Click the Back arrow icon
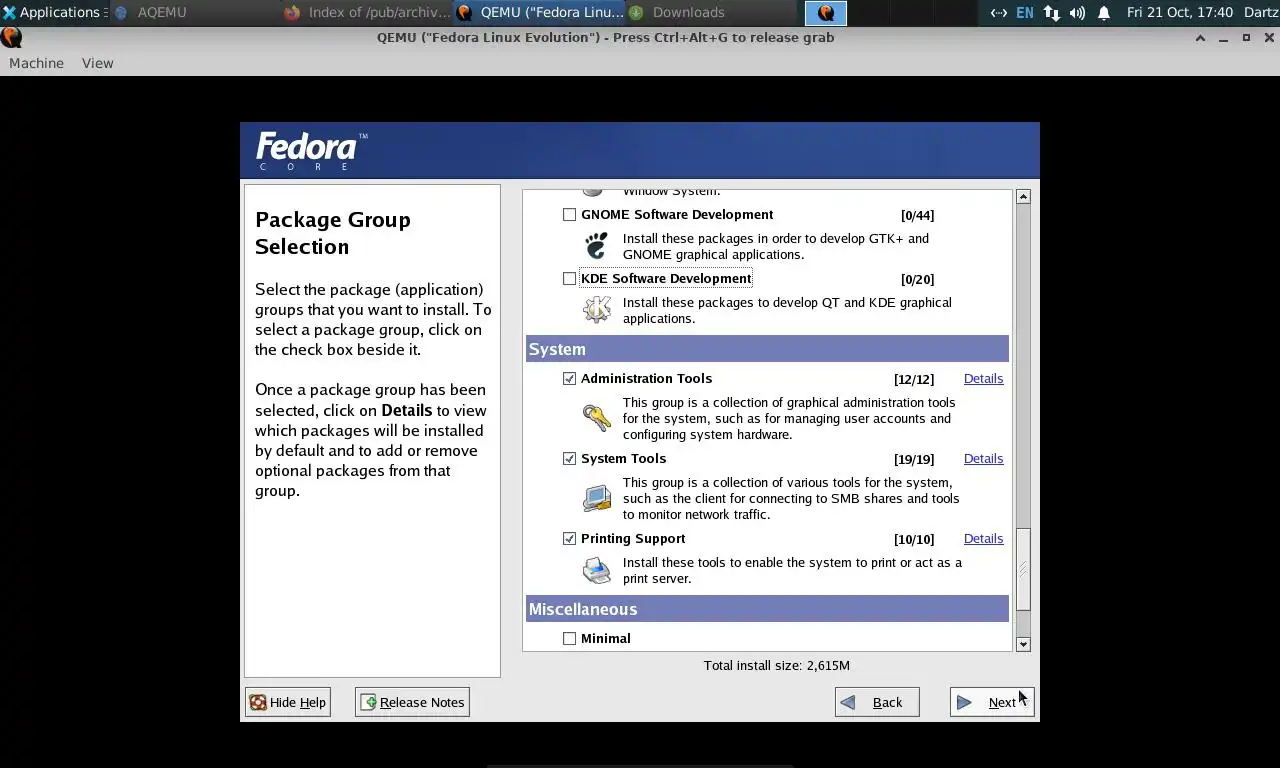 coord(848,702)
